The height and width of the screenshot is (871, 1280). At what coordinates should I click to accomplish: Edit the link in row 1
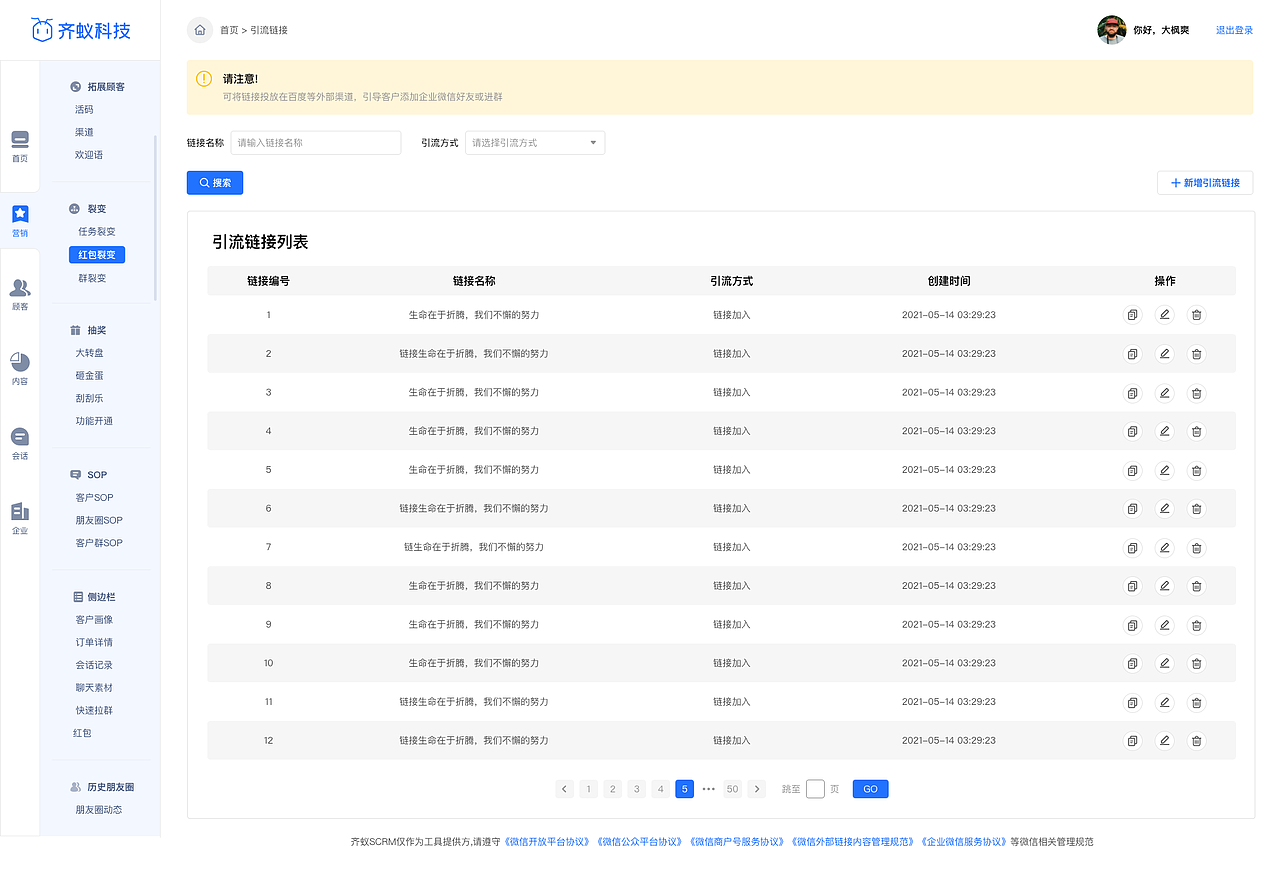1164,315
